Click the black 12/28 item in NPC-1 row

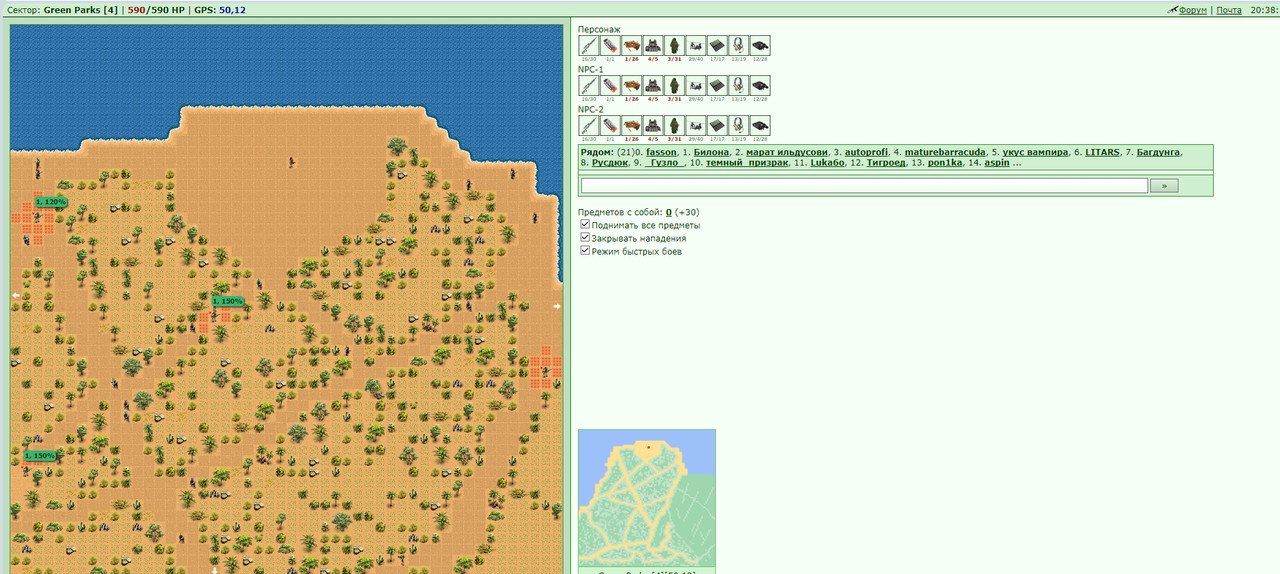(x=760, y=85)
